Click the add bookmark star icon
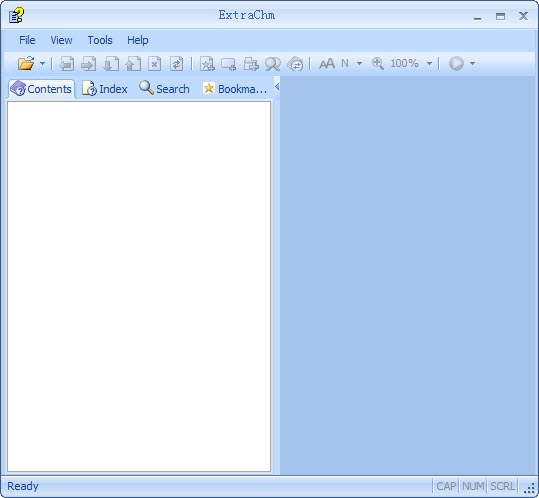 pyautogui.click(x=207, y=64)
